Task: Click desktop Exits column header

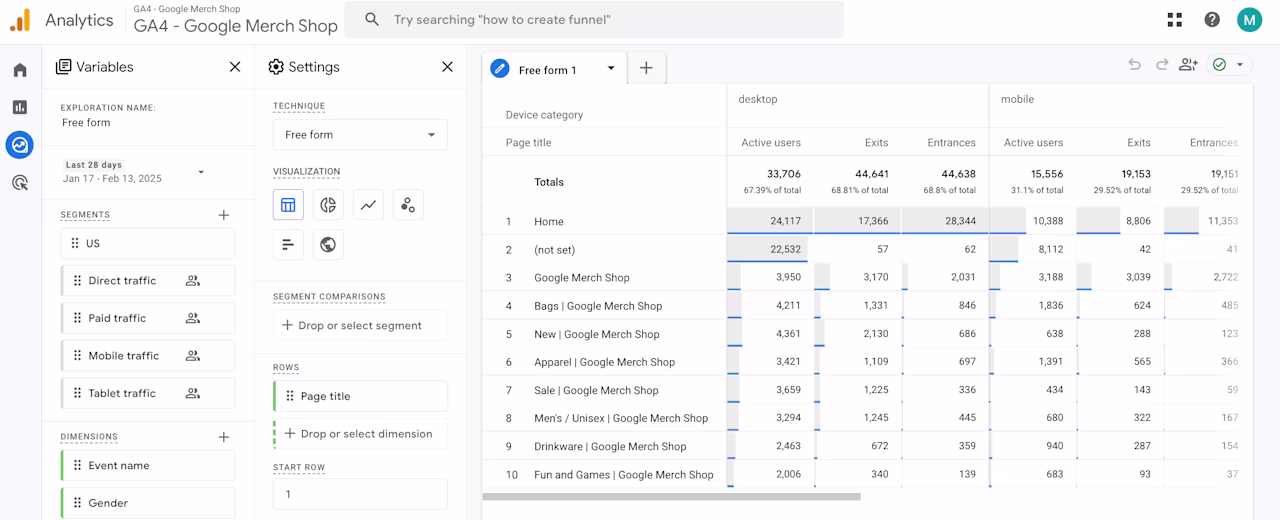Action: [x=876, y=143]
